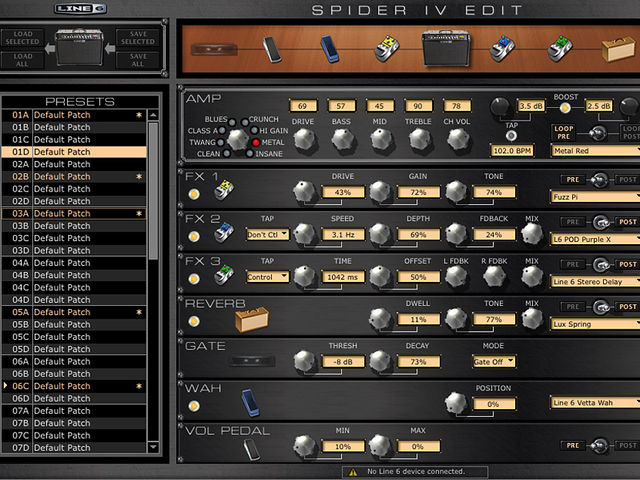Click the green pedal icon in FX 3 row

click(x=224, y=275)
